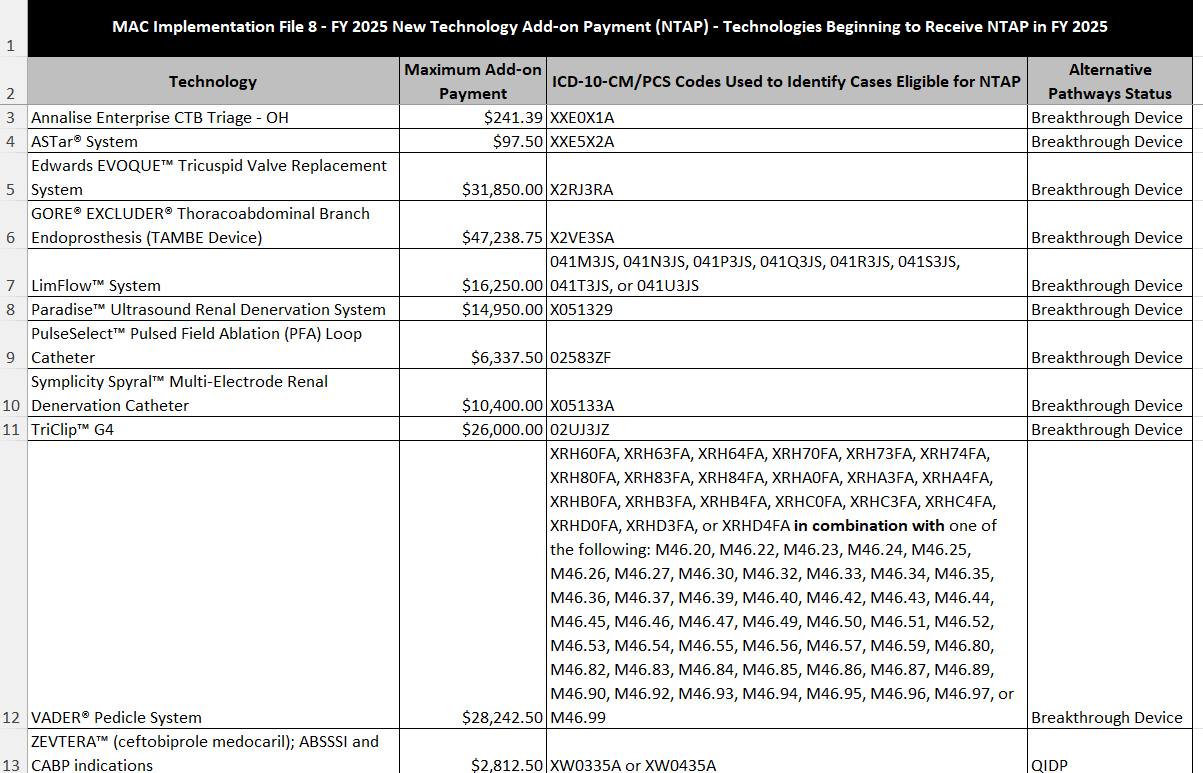This screenshot has height=773, width=1203.
Task: Click the "ASTar® System" cell
Action: (213, 141)
